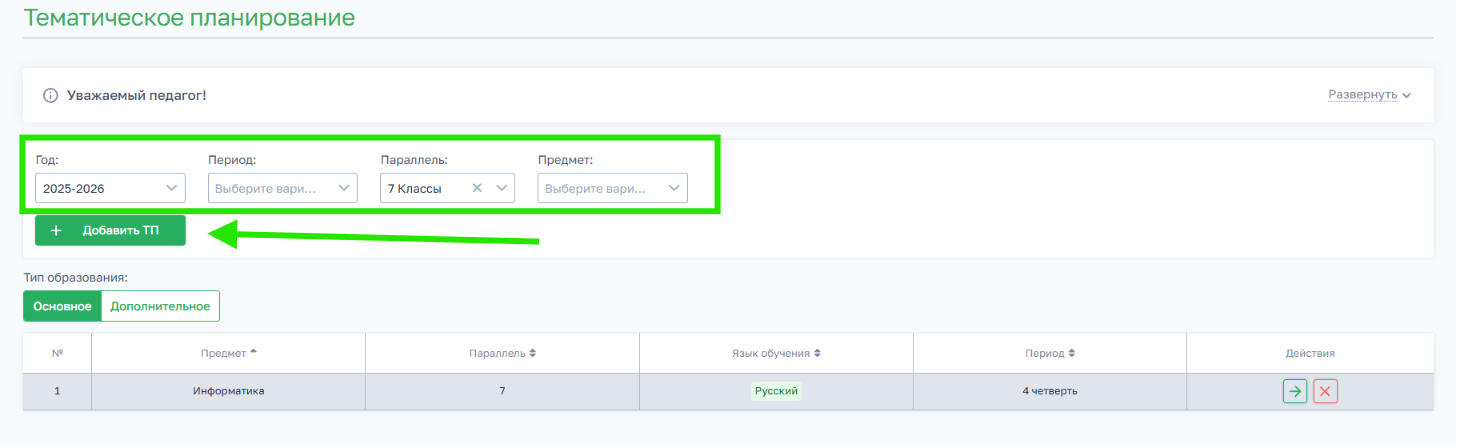Click the Информатика subject cell
1457x446 pixels.
click(x=228, y=391)
